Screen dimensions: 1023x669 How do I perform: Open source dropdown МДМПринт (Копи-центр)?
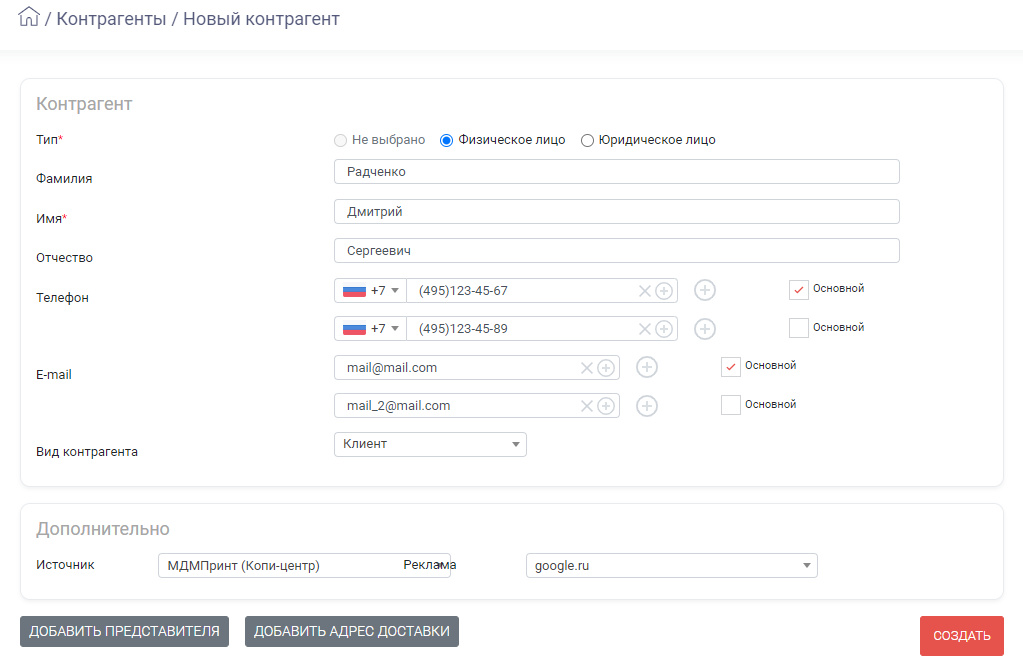pyautogui.click(x=304, y=566)
